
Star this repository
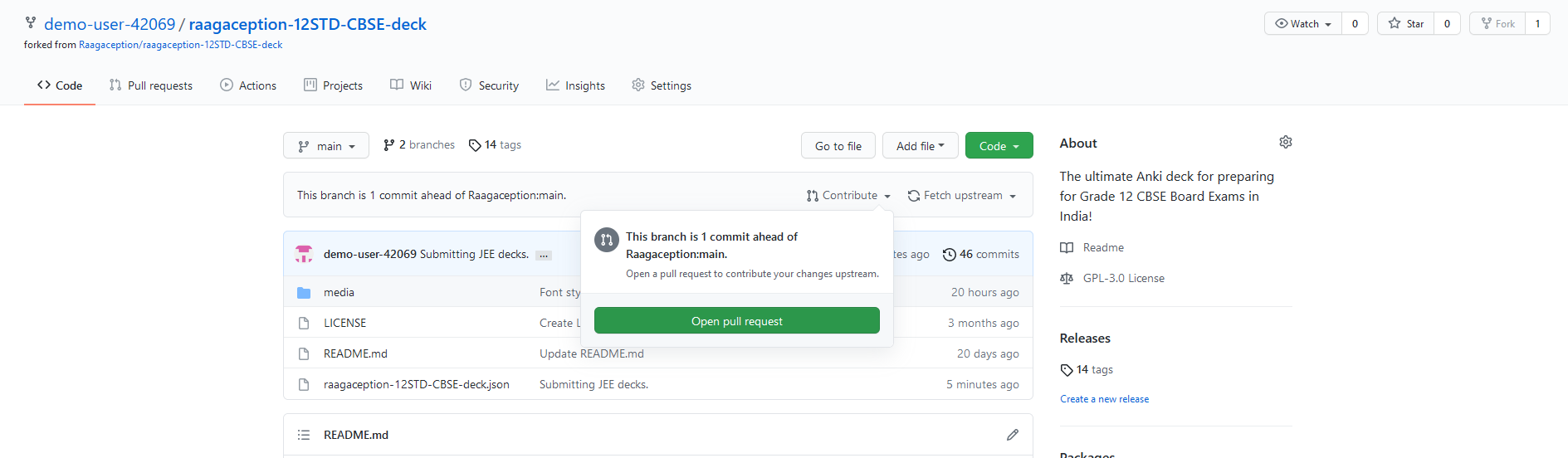(1405, 23)
